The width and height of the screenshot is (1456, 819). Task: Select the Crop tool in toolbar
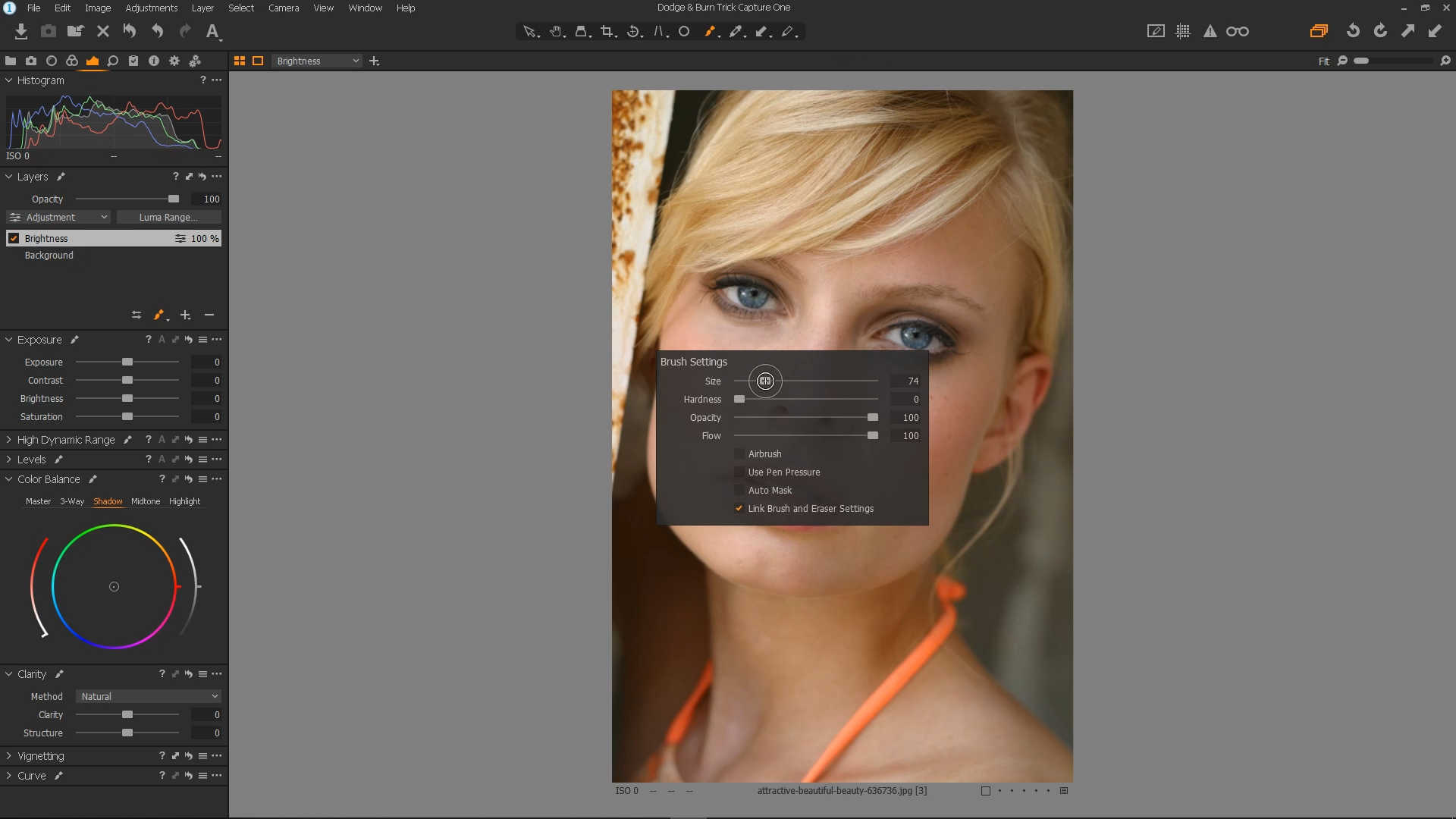[607, 31]
